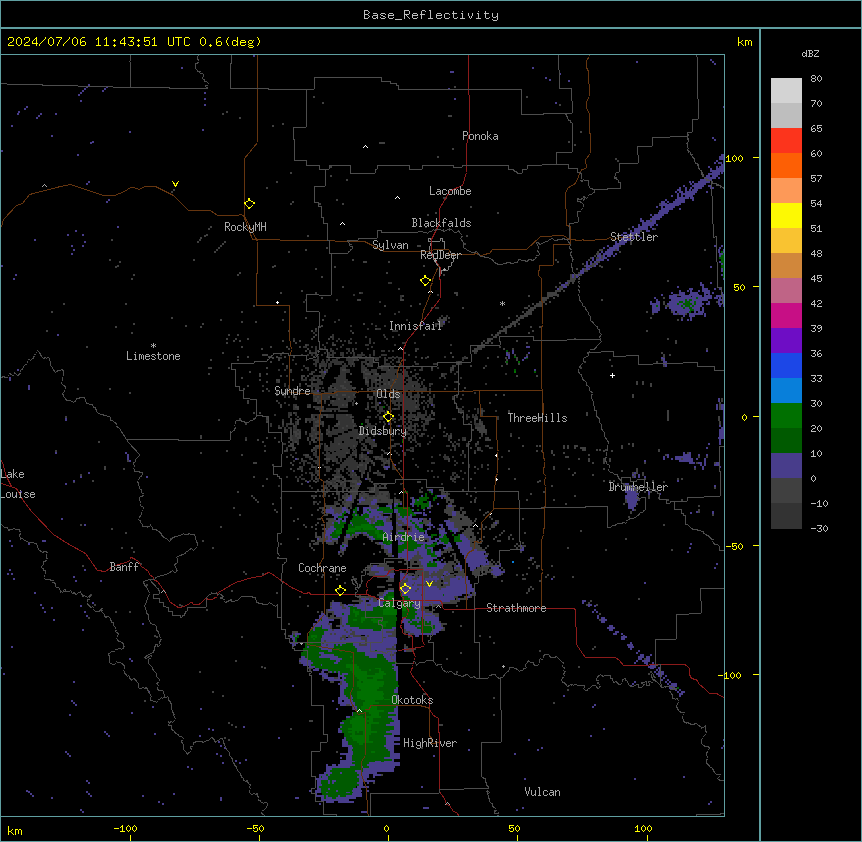Click the Innisfail city label
862x842 pixels.
point(415,326)
